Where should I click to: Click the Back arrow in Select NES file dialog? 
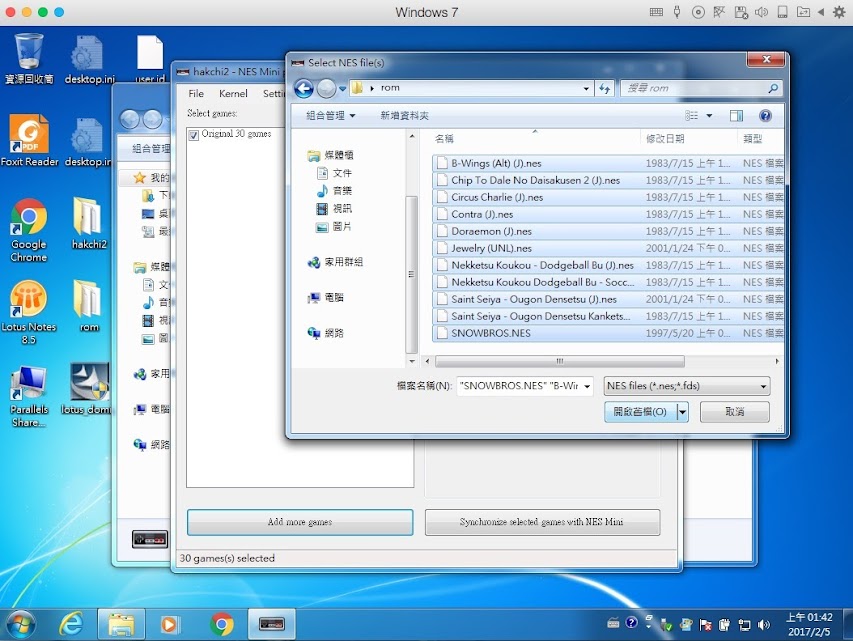(x=304, y=88)
